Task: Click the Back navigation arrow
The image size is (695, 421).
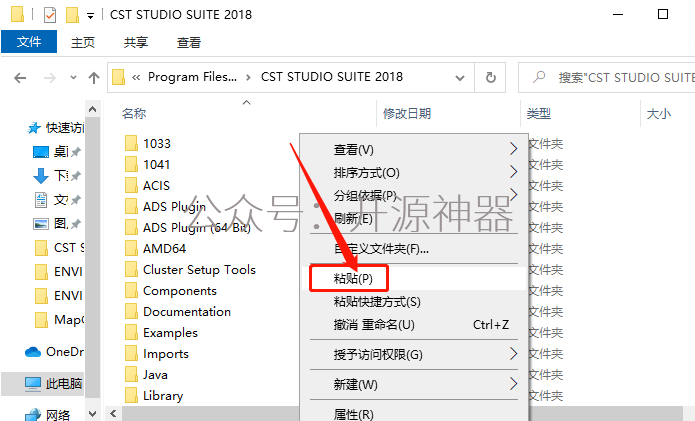Action: coord(20,78)
